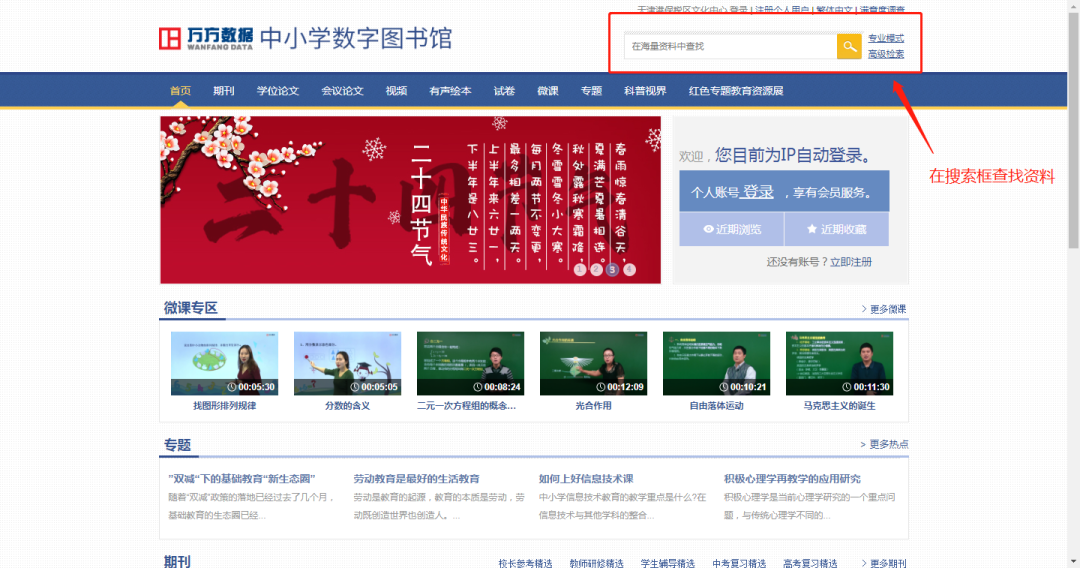This screenshot has height=568, width=1080.
Task: Select 学生辅导精选 journal tab
Action: pos(667,563)
